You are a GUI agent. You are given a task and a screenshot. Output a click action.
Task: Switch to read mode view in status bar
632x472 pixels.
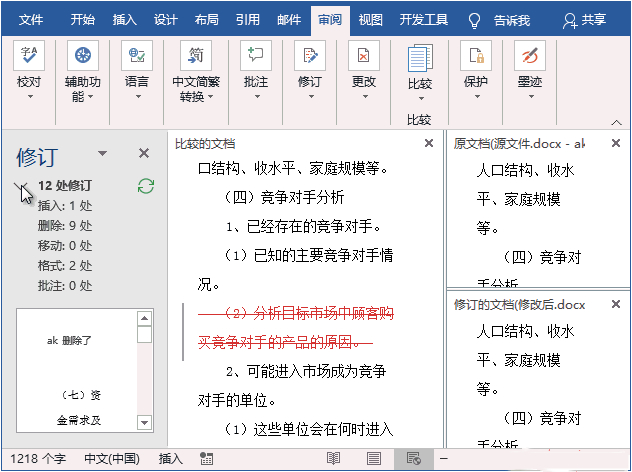(333, 458)
